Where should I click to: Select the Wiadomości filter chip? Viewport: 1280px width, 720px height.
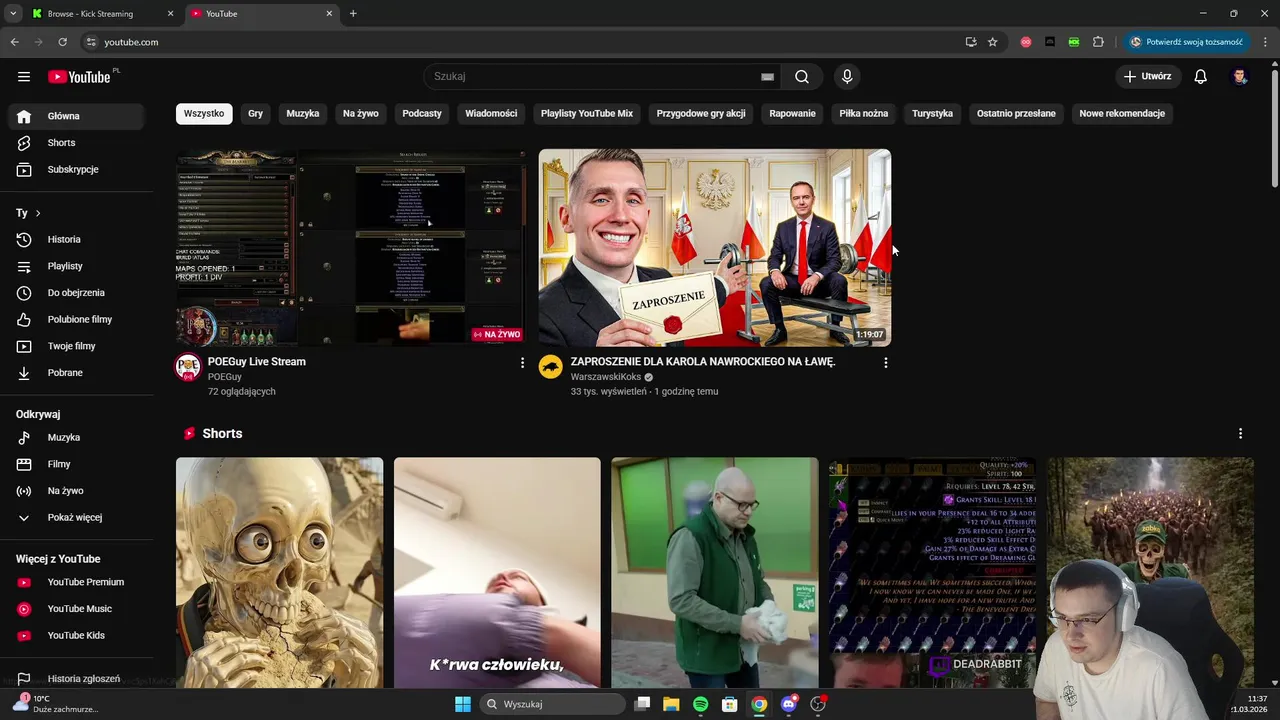491,114
